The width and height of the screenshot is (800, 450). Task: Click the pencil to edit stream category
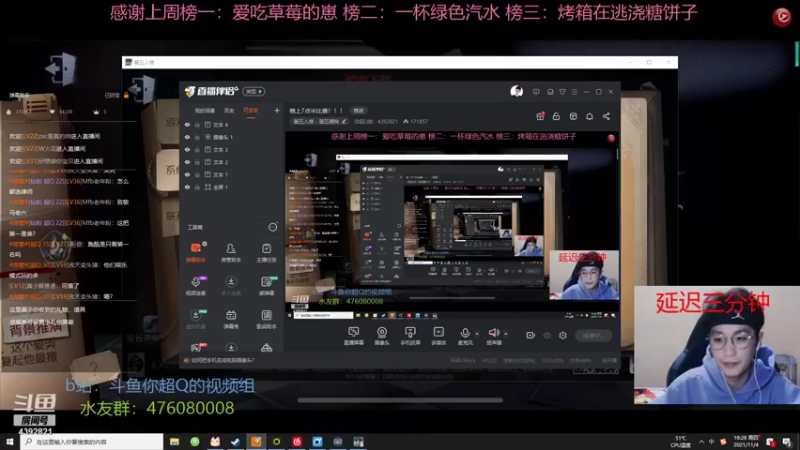click(344, 121)
